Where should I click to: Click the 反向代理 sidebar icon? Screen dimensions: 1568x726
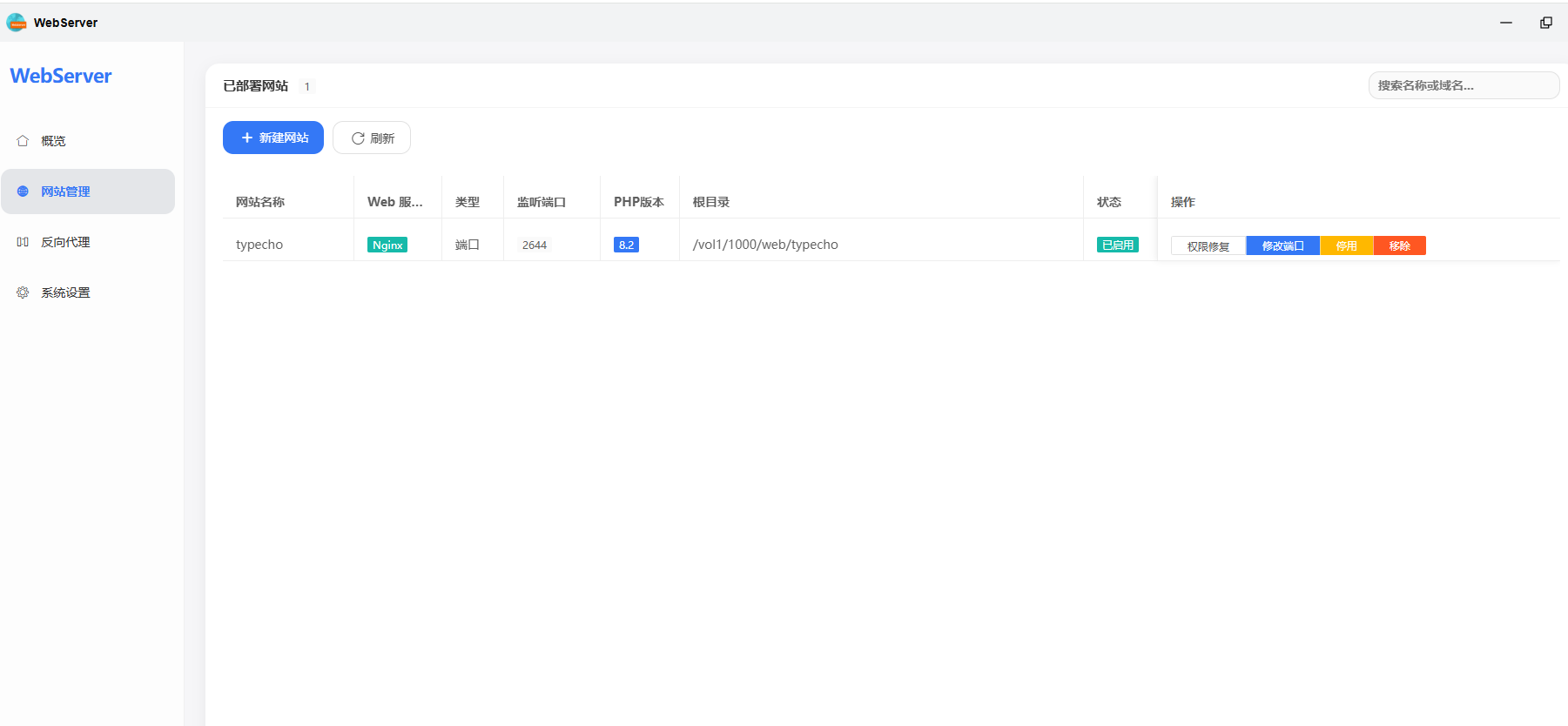23,242
